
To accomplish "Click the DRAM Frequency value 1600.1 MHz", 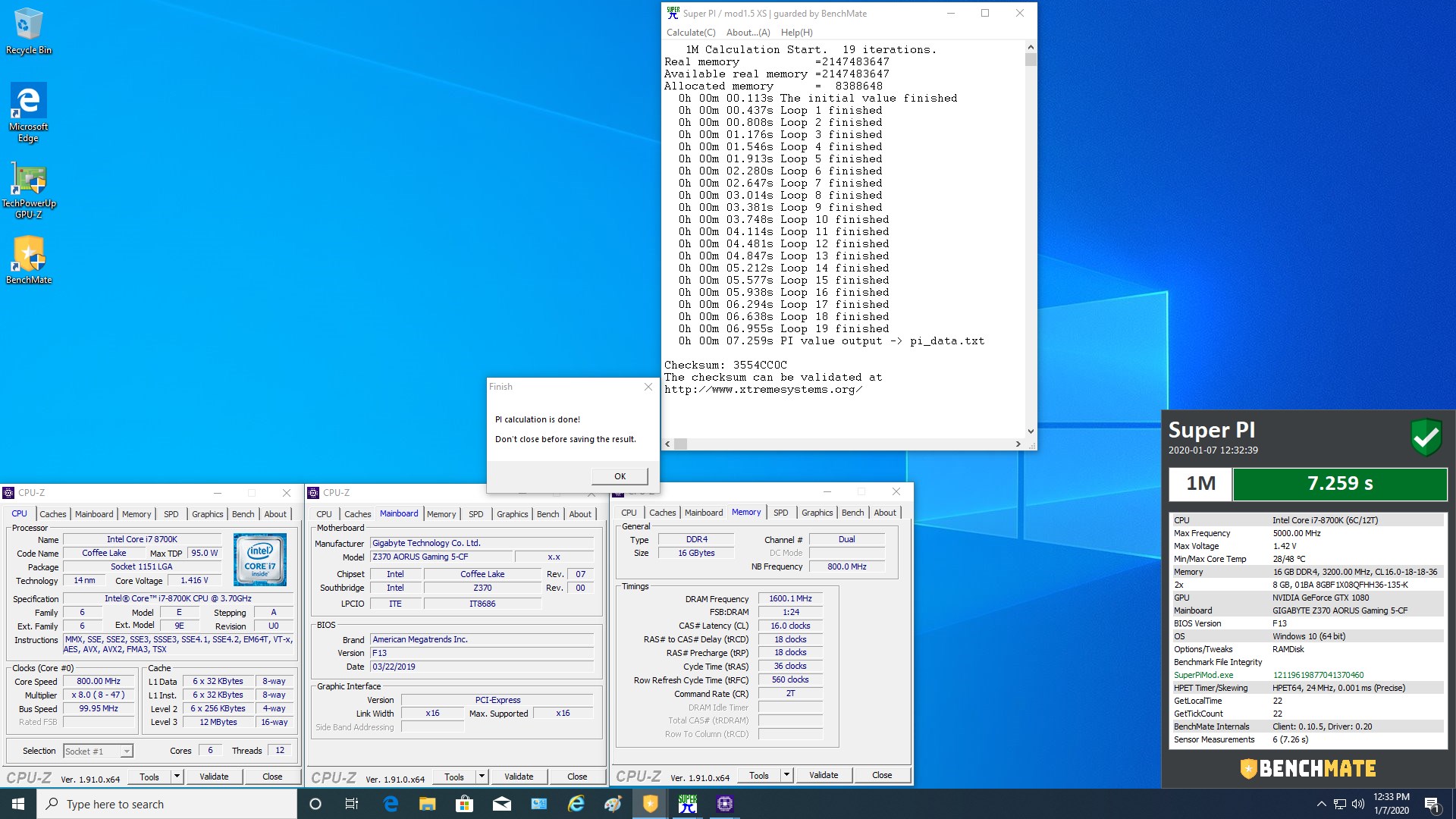I will pos(790,598).
